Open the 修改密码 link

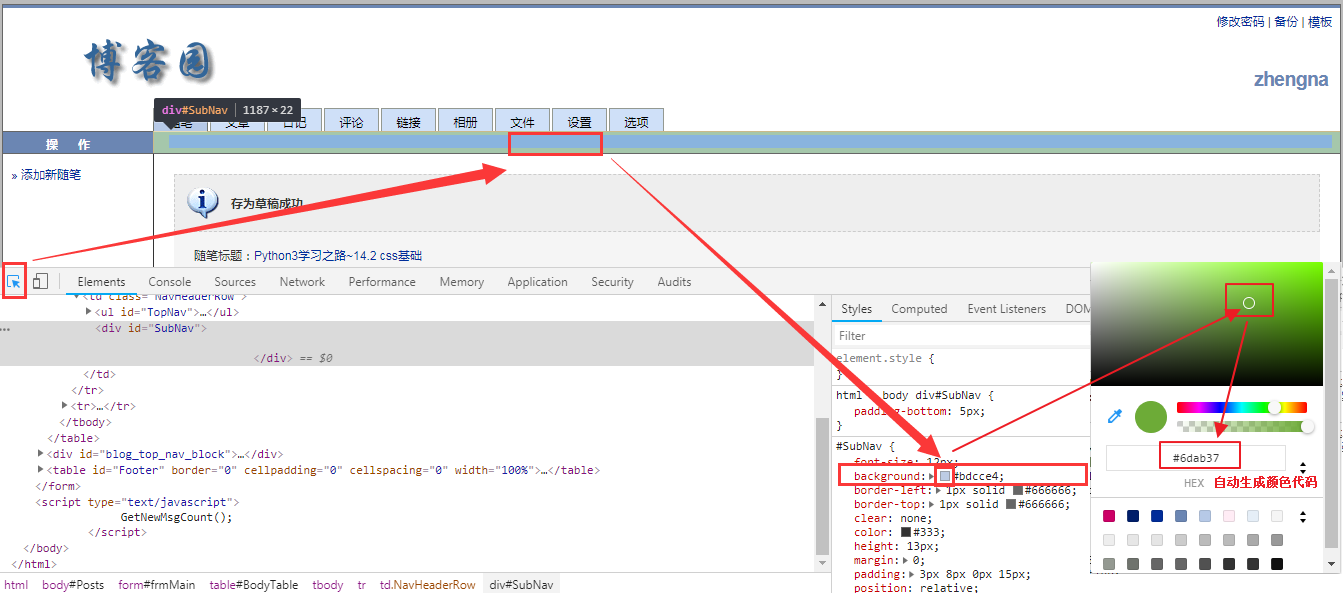click(1239, 22)
